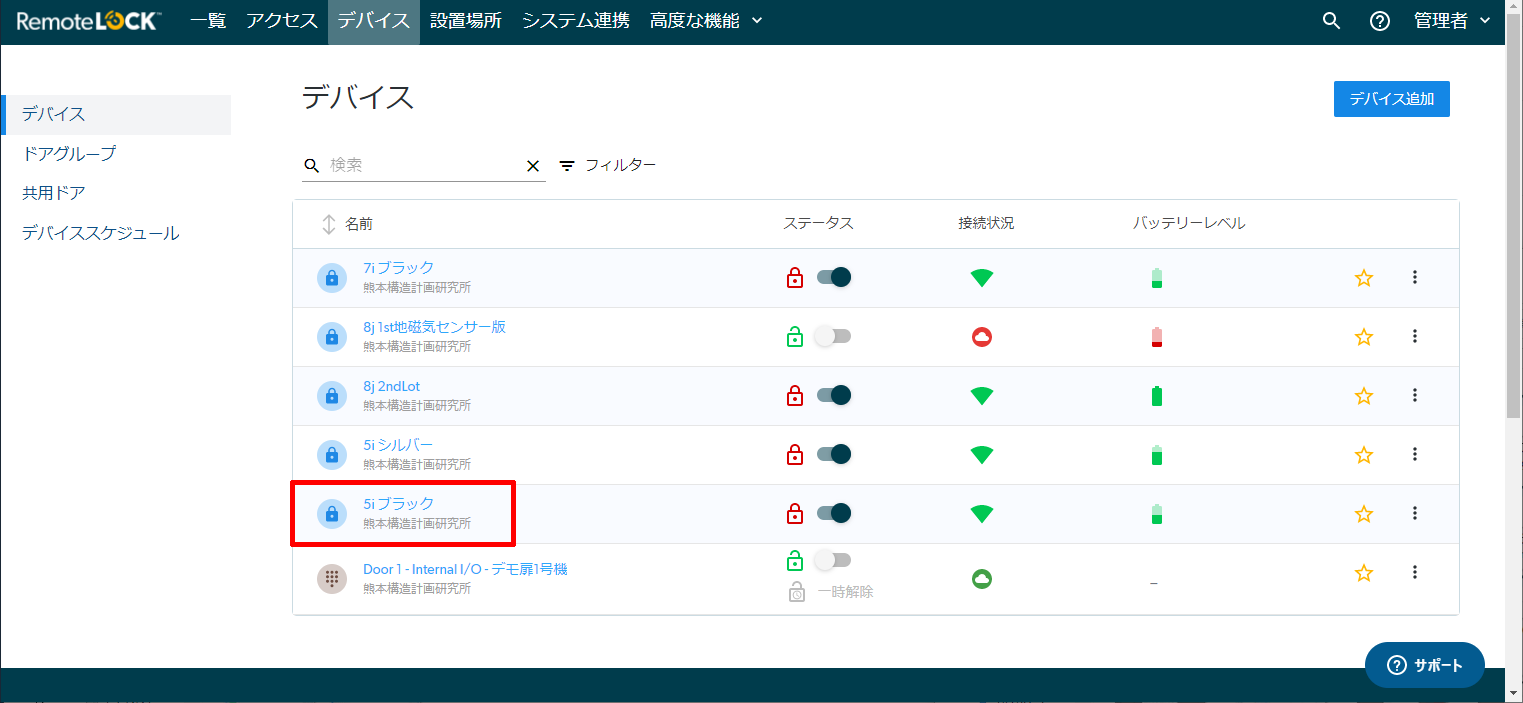The width and height of the screenshot is (1523, 703).
Task: Favorite 5i ブラック with star icon
Action: [1364, 514]
